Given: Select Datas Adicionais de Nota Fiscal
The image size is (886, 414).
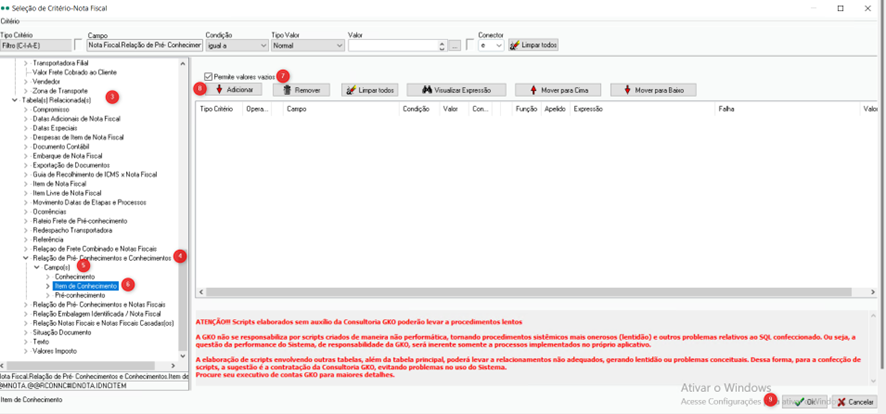Looking at the screenshot, I should click(76, 119).
